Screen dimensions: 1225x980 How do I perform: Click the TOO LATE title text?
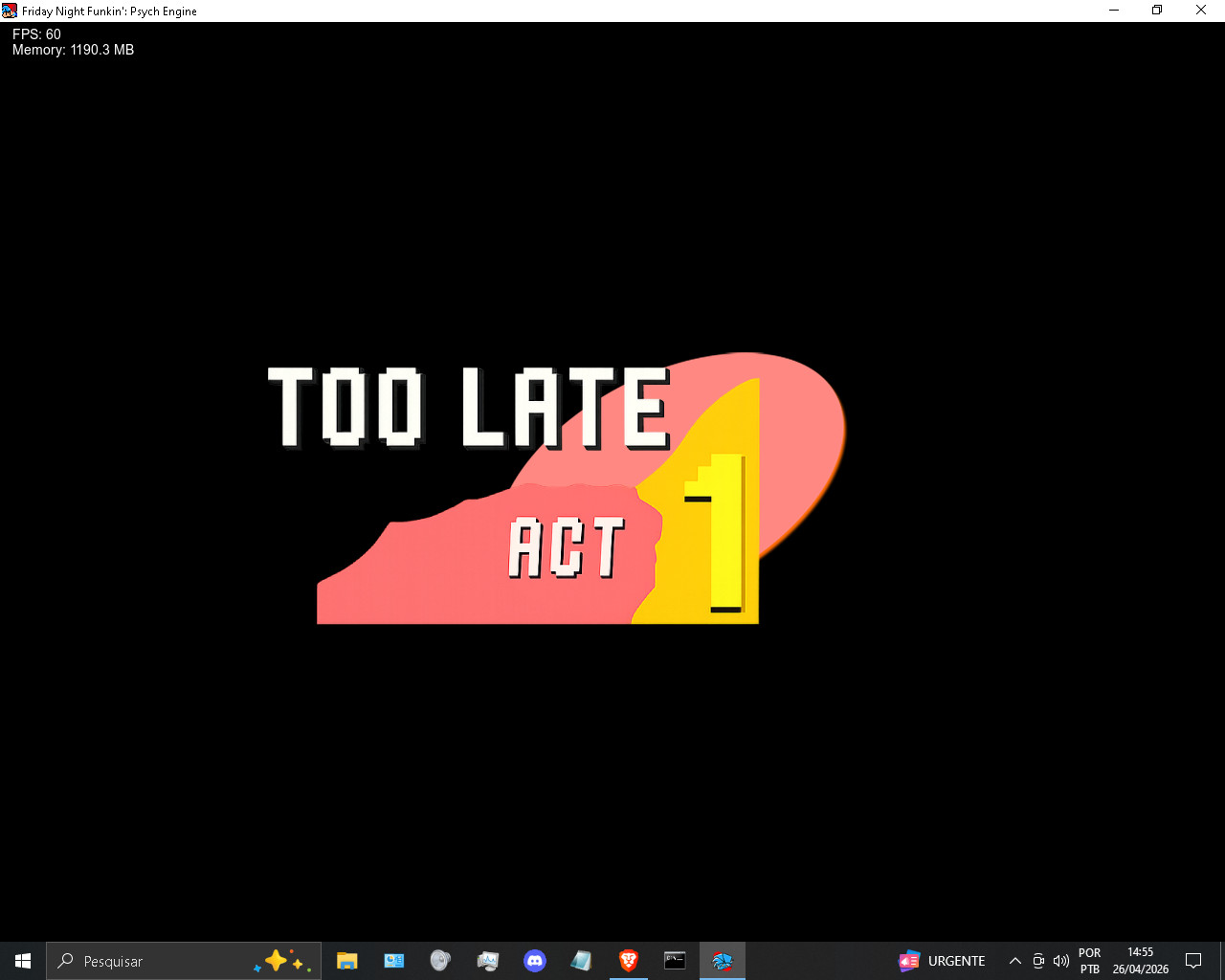coord(469,409)
